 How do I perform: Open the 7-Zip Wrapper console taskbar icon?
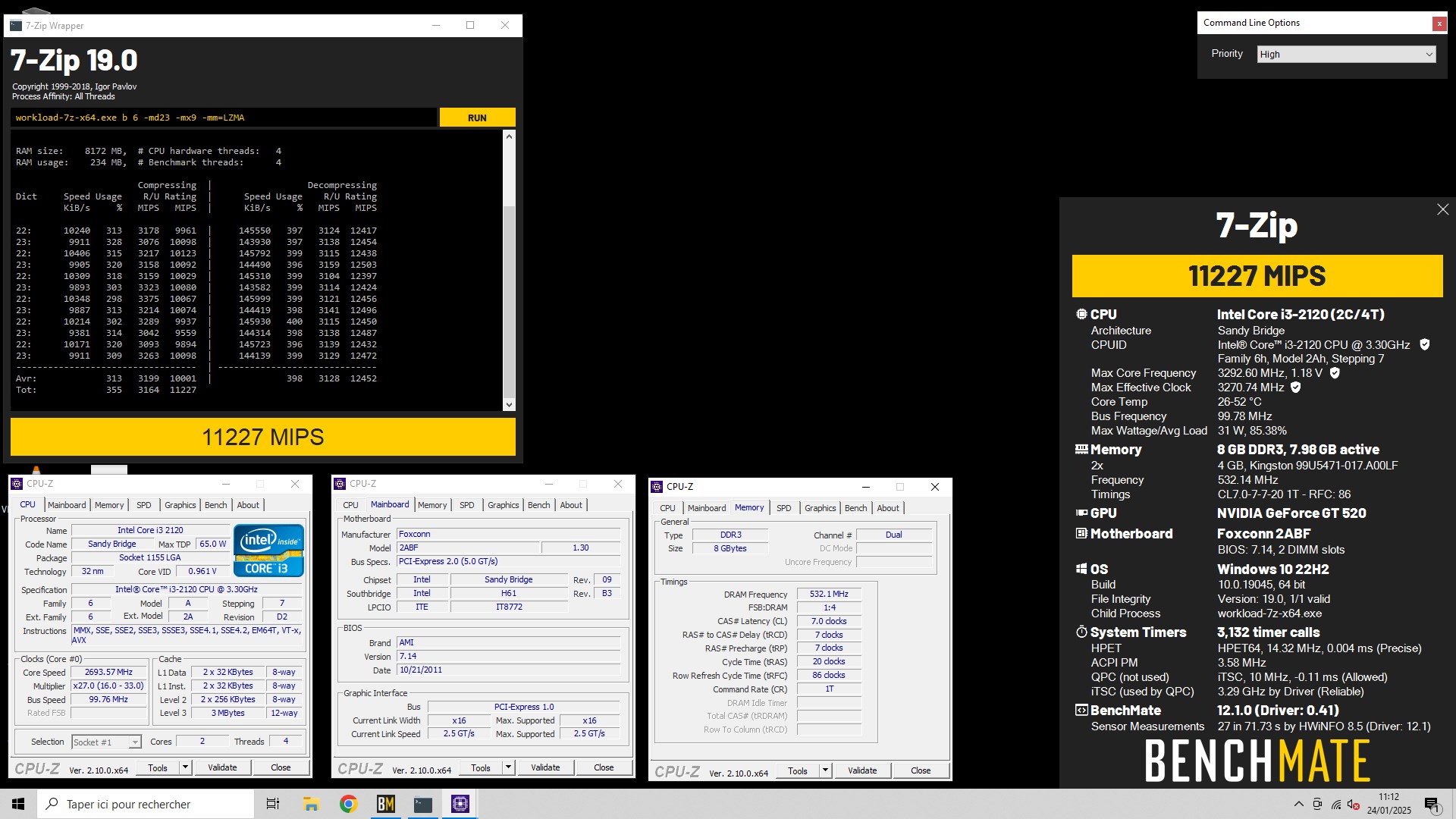[422, 804]
